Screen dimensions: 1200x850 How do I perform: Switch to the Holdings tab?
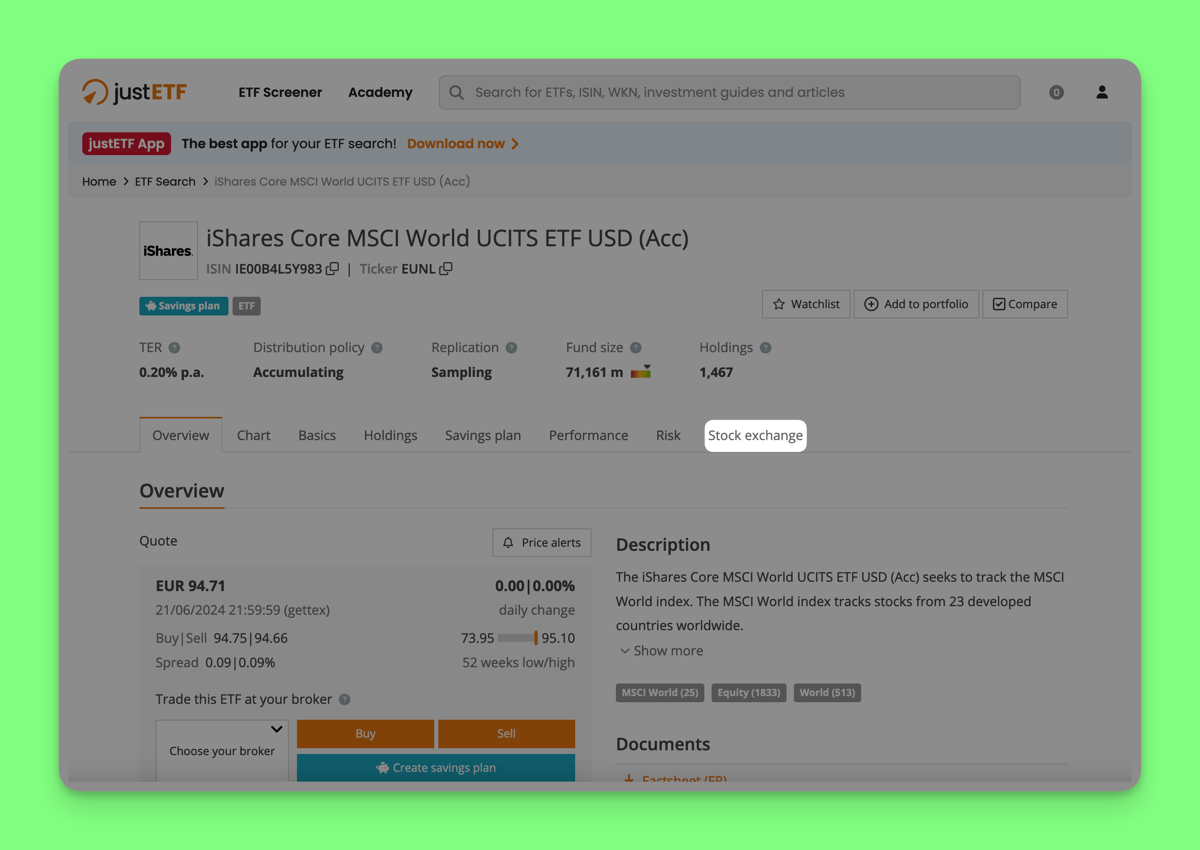390,436
